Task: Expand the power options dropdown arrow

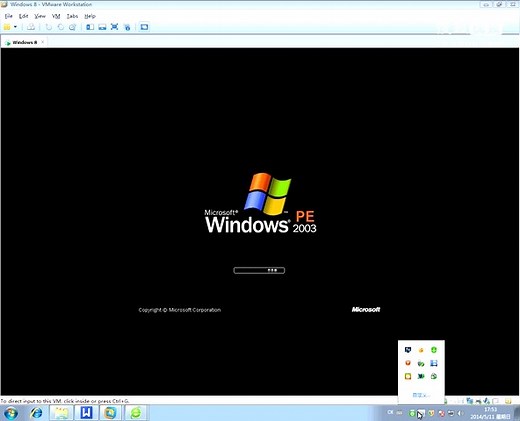Action: (15, 27)
